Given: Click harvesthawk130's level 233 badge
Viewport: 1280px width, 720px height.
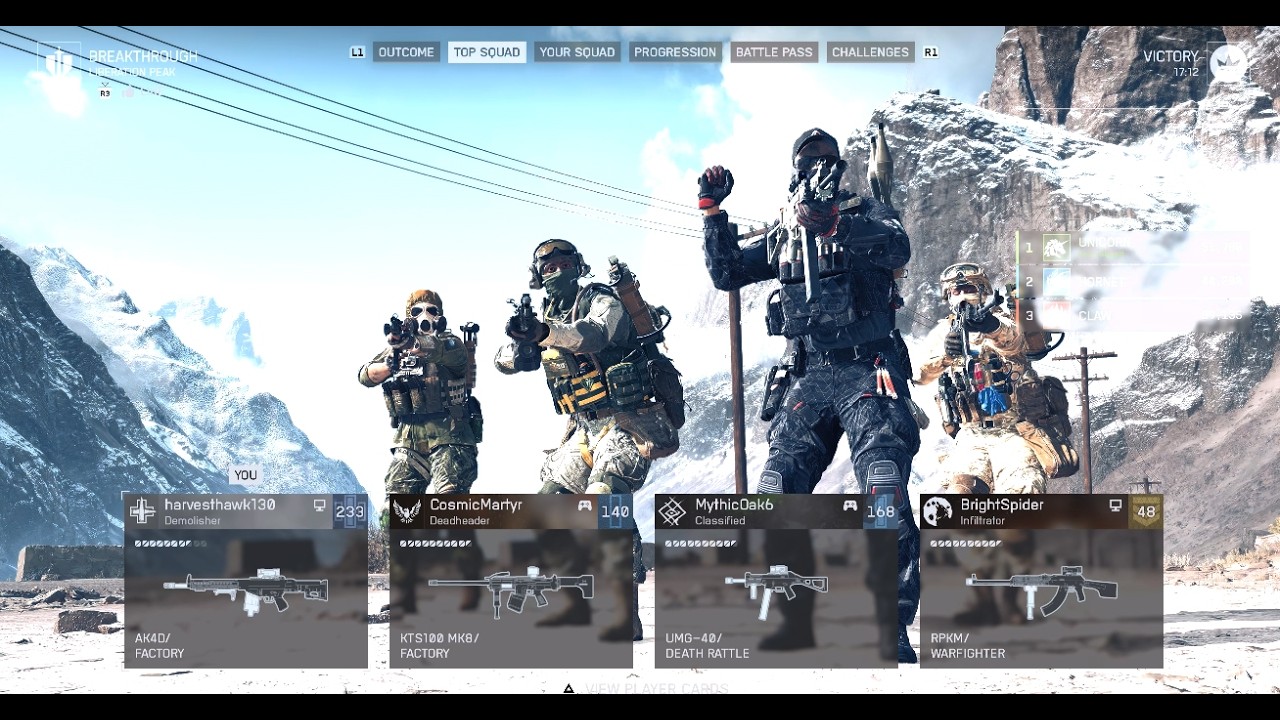Looking at the screenshot, I should click(x=350, y=511).
